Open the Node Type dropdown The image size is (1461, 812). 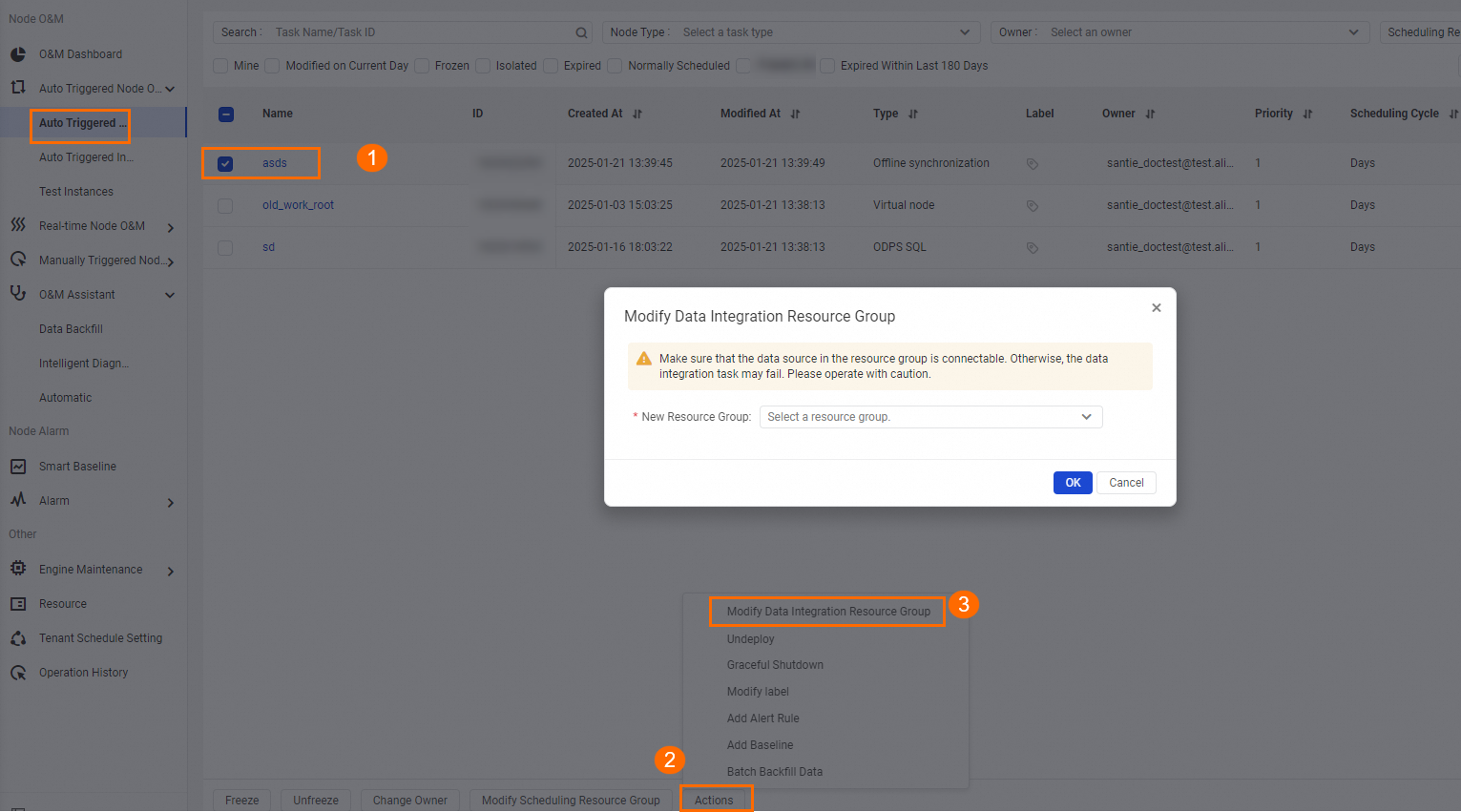click(x=791, y=32)
